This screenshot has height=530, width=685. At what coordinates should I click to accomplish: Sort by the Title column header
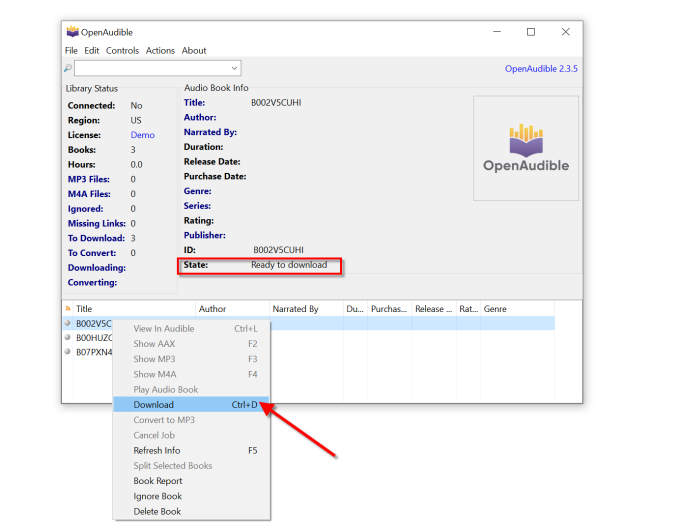click(x=134, y=309)
